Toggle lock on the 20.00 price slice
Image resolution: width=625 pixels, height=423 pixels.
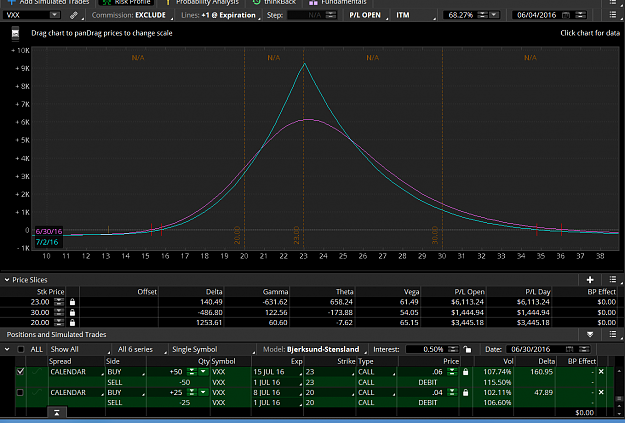tap(72, 322)
